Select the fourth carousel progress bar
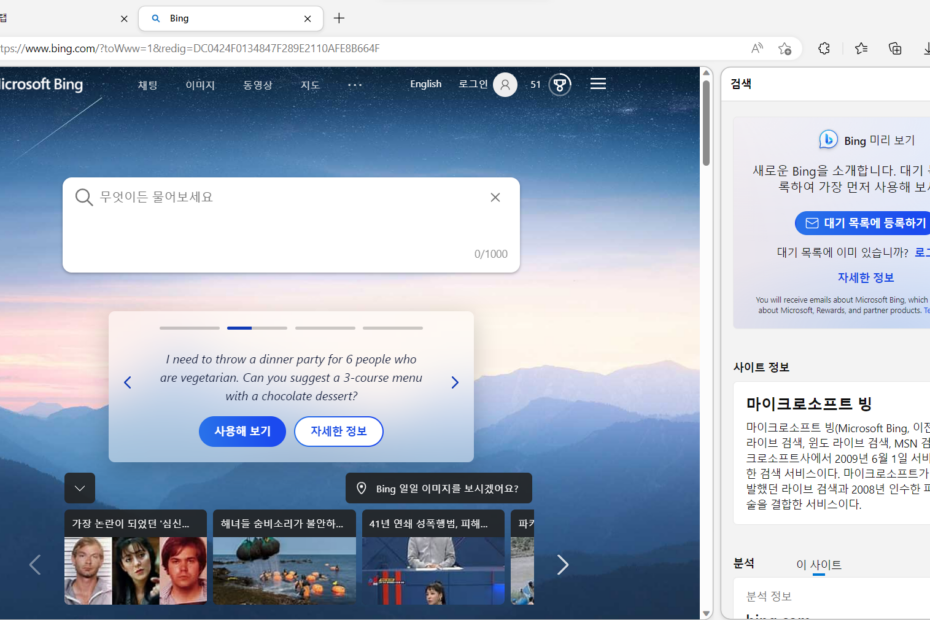Viewport: 930px width, 620px height. 393,328
